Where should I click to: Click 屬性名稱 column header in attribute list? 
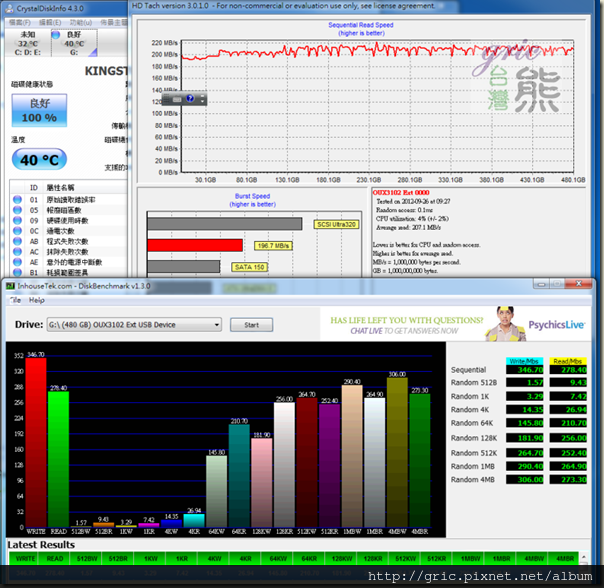click(60, 188)
